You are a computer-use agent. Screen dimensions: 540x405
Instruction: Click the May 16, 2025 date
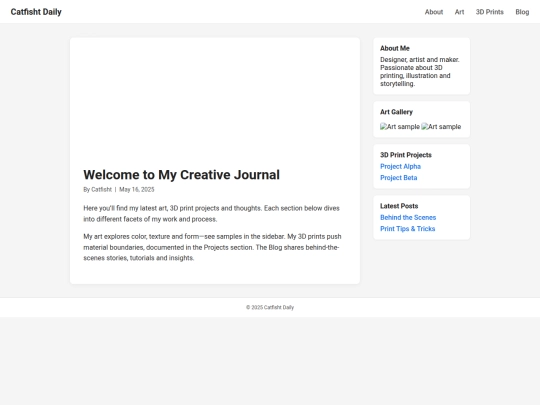(x=137, y=189)
